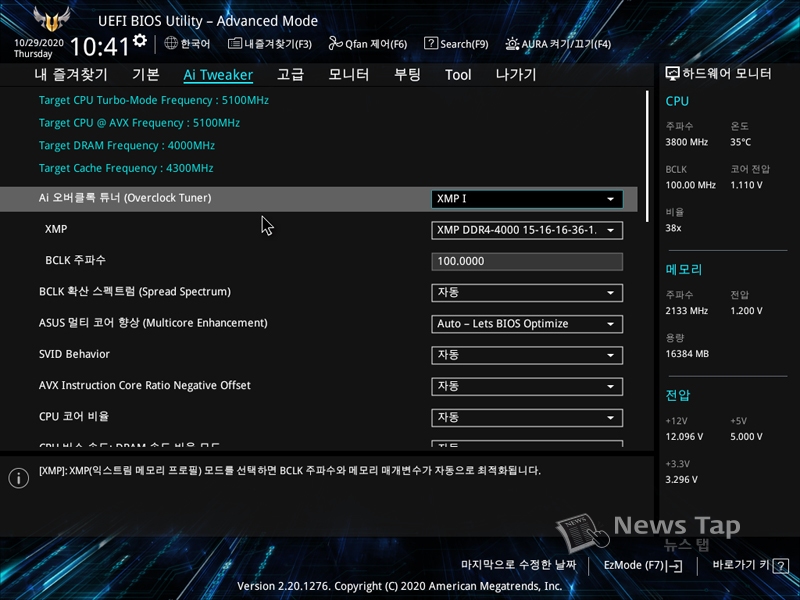Switch to 기본 tab

coord(146,75)
